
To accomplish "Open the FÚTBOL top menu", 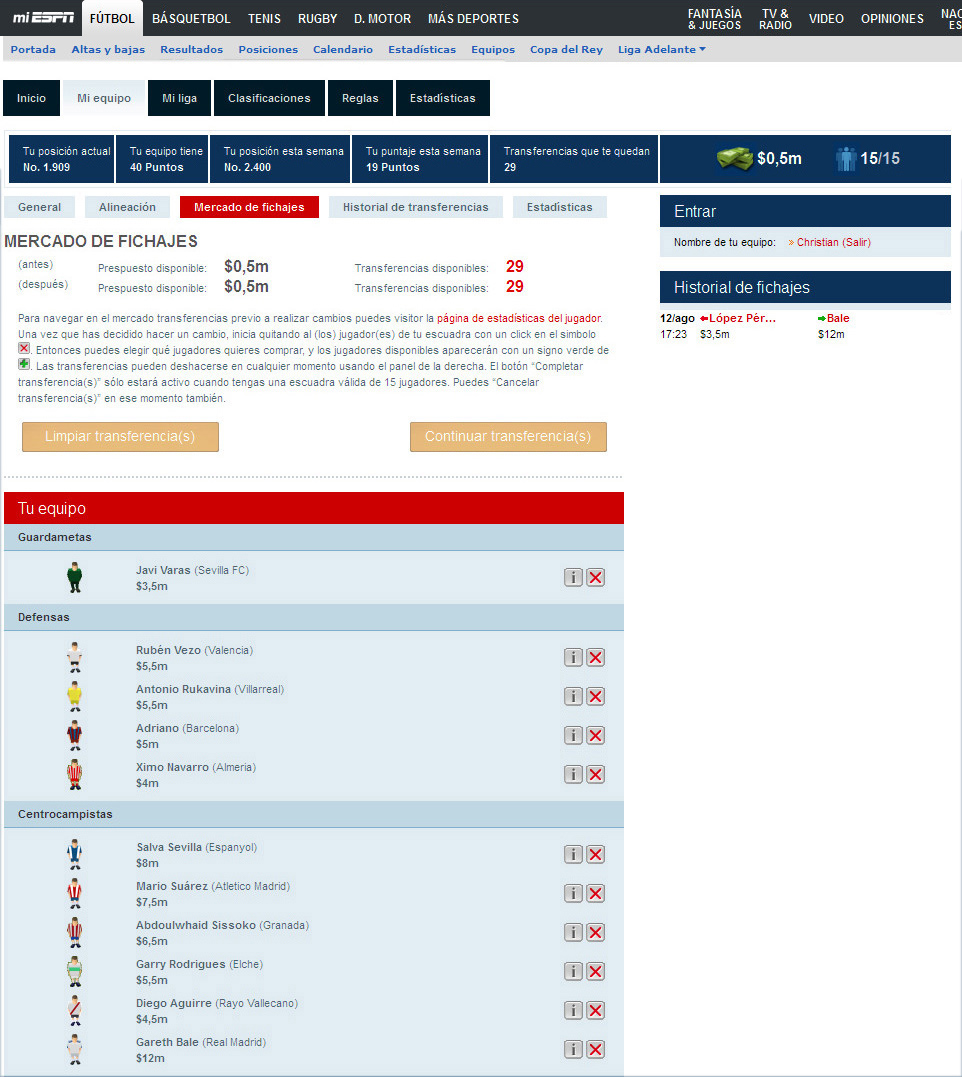I will point(112,19).
